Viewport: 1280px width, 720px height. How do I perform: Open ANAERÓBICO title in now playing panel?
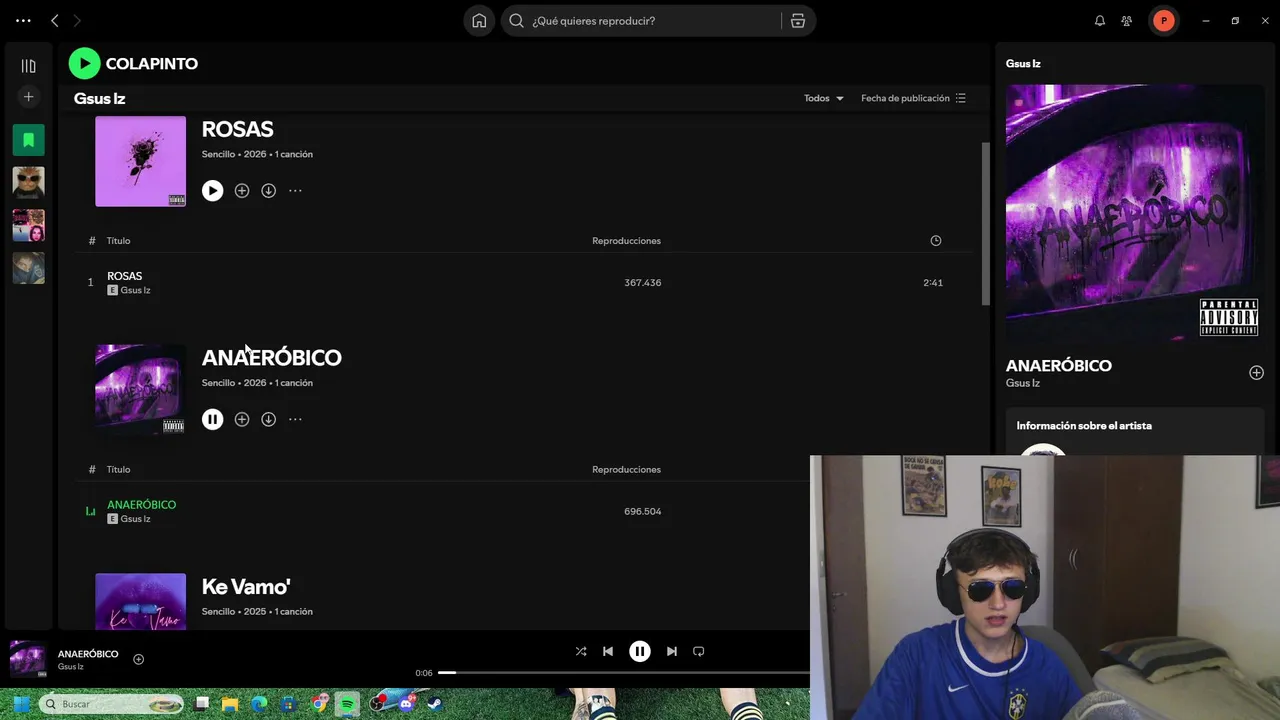point(1059,366)
